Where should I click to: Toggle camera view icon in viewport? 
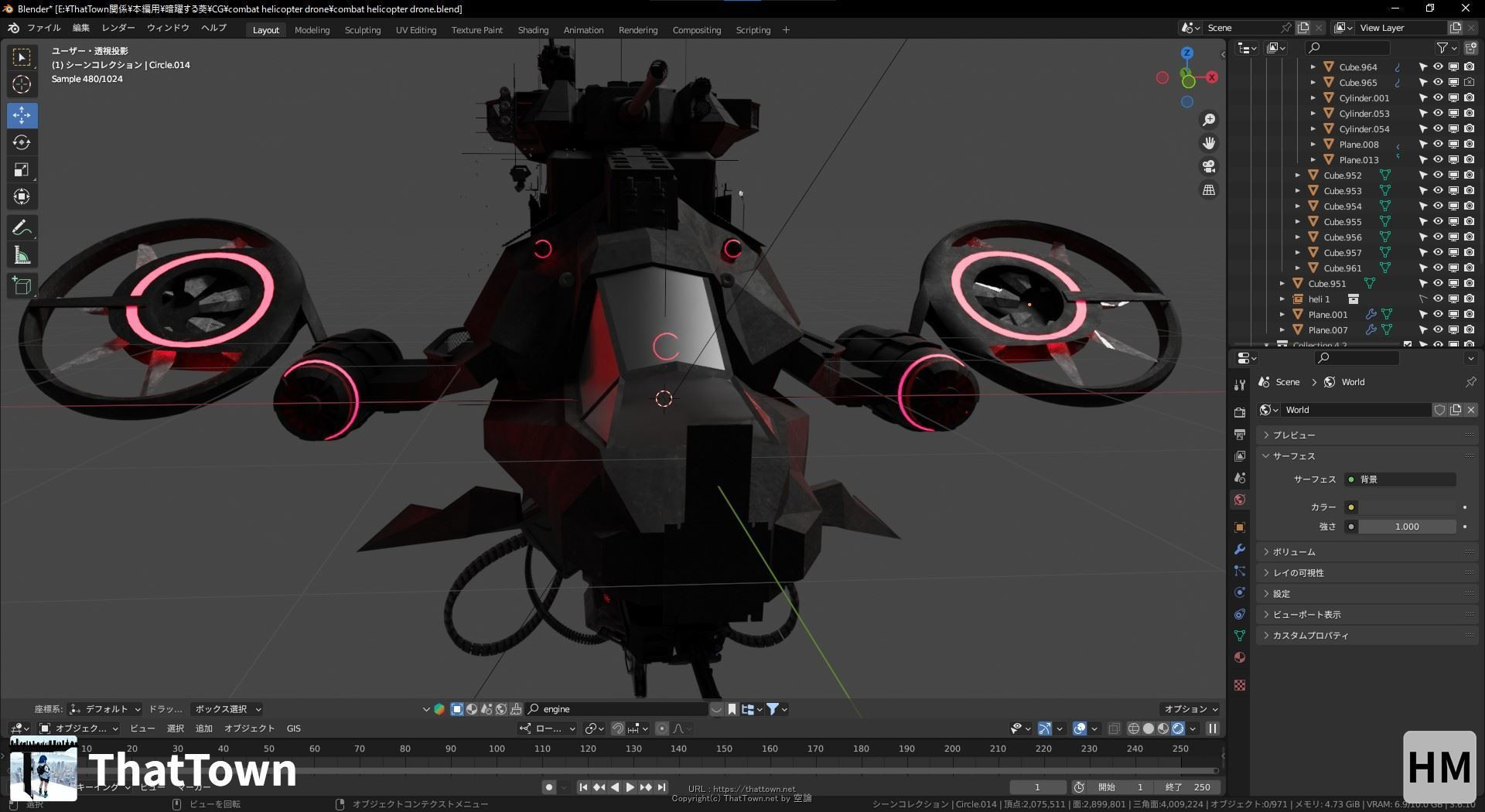click(x=1208, y=166)
